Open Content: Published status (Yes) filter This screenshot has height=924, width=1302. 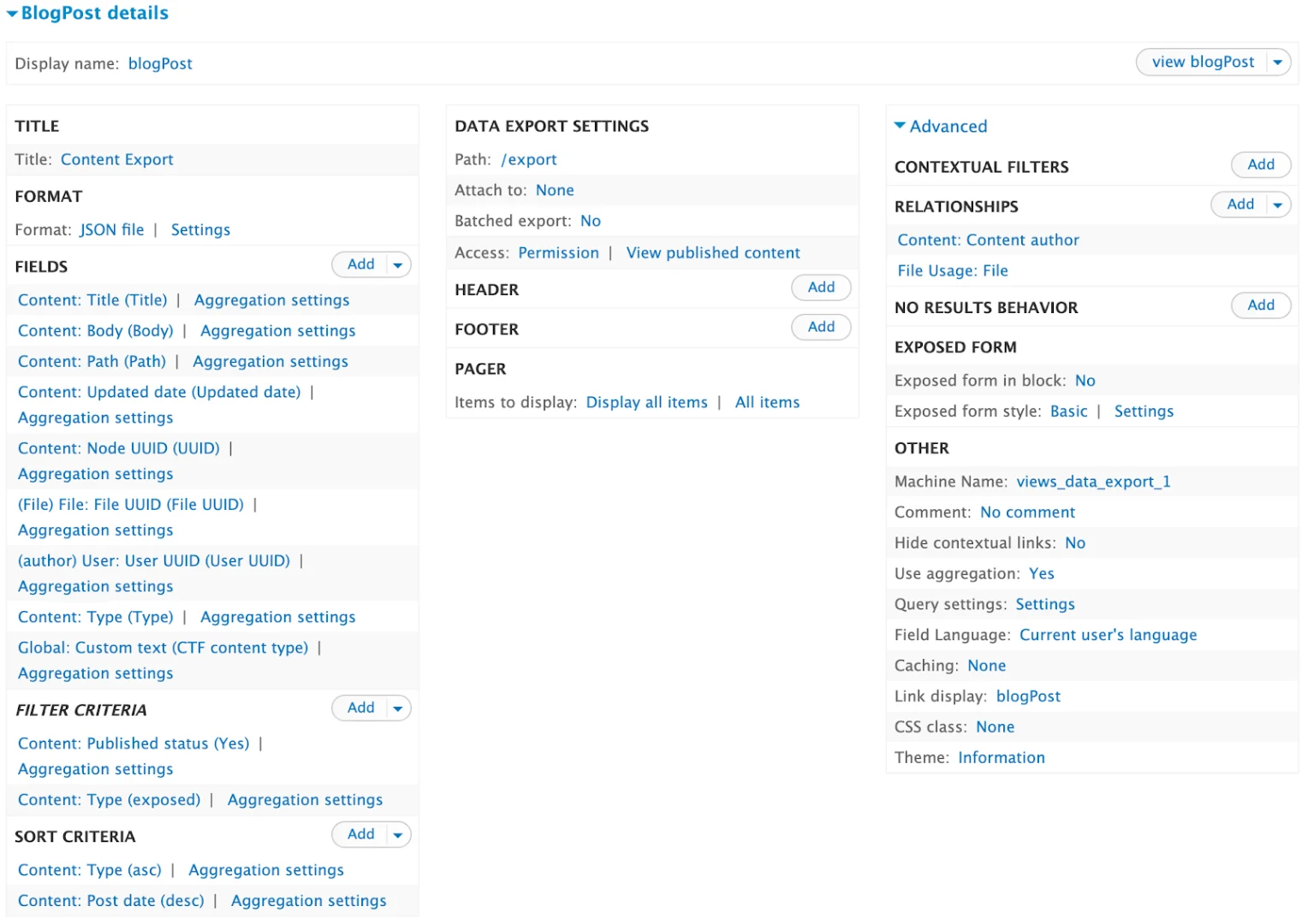(134, 743)
